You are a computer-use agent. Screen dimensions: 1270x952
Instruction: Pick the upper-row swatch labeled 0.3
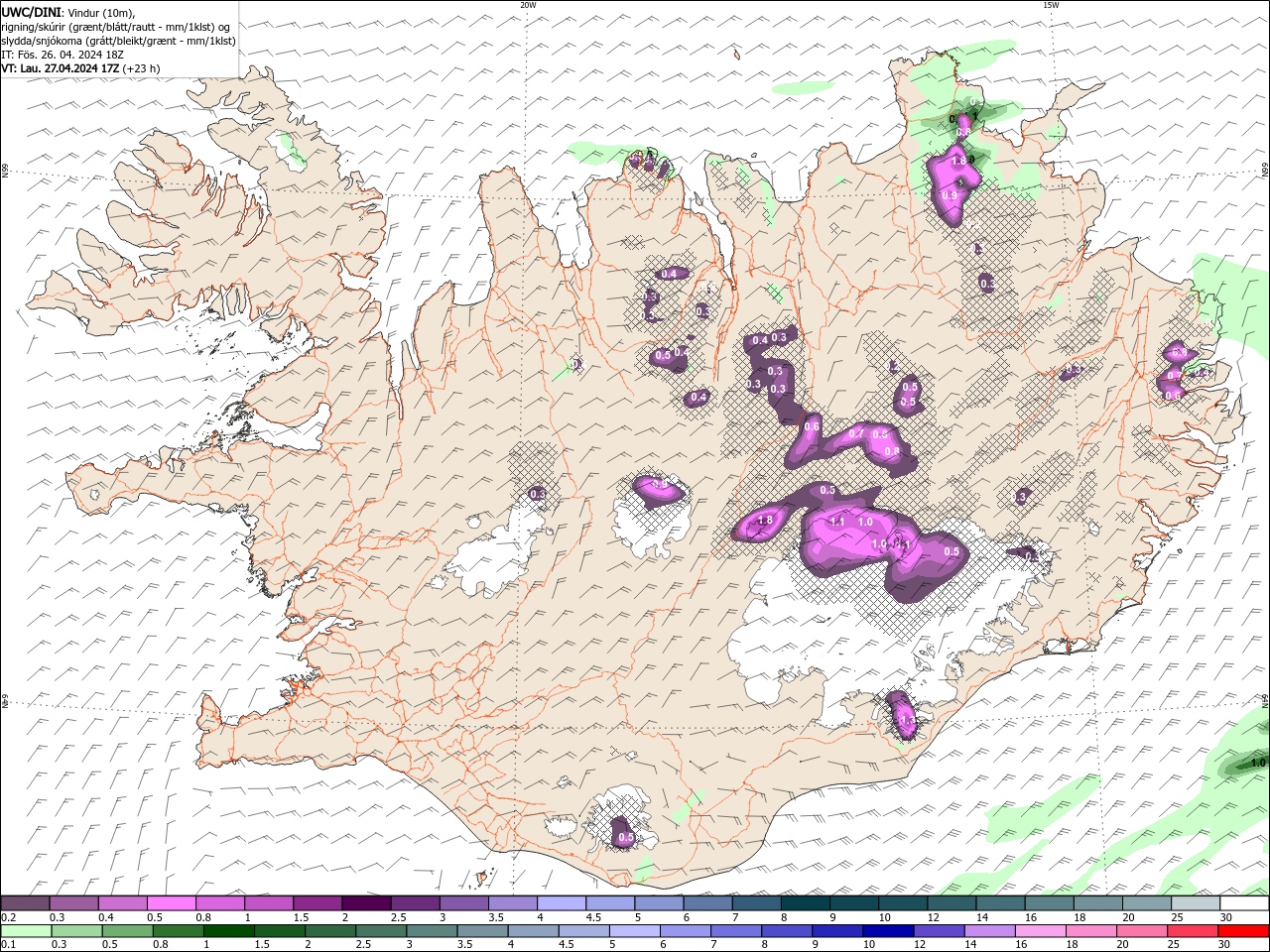point(73,903)
